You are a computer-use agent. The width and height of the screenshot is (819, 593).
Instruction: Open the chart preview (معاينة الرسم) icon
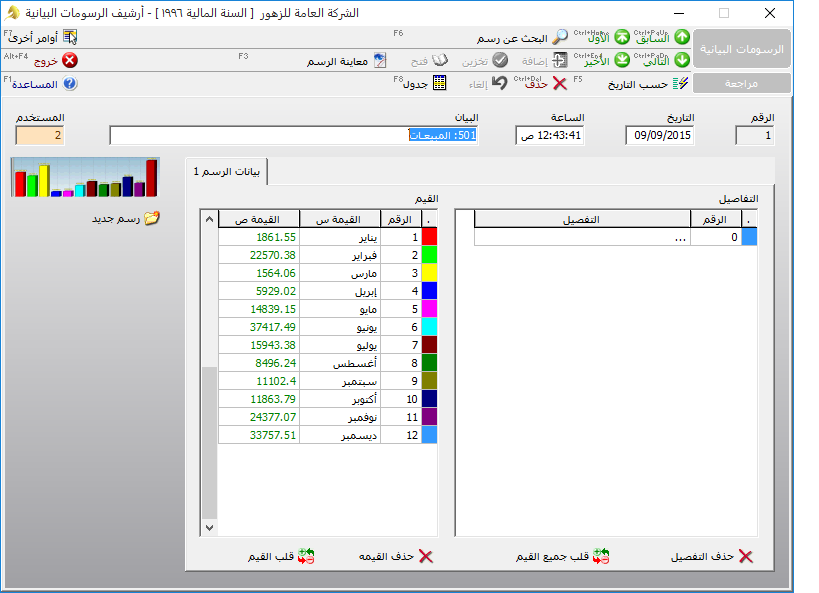coord(380,60)
